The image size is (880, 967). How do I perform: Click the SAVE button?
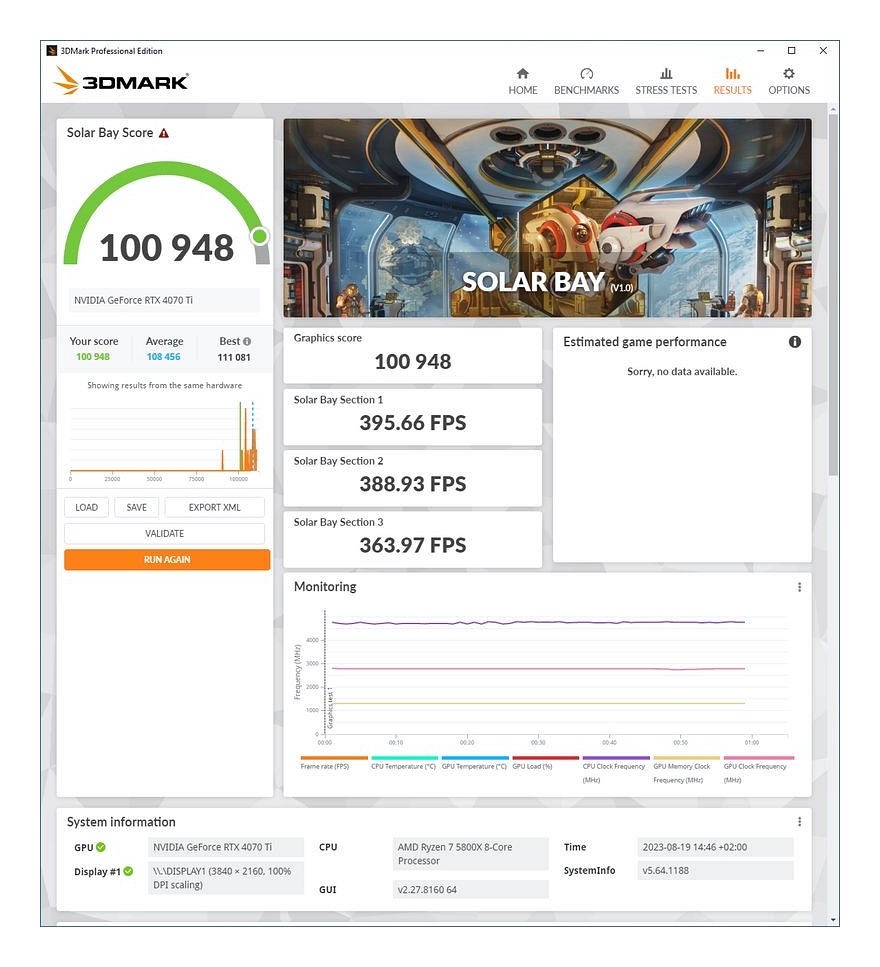[x=136, y=508]
